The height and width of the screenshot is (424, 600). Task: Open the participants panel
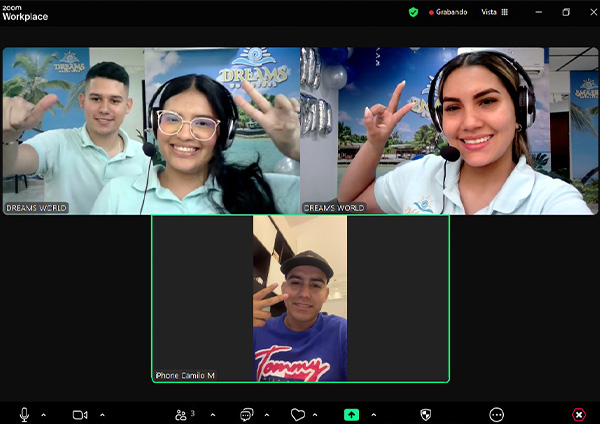coord(183,414)
